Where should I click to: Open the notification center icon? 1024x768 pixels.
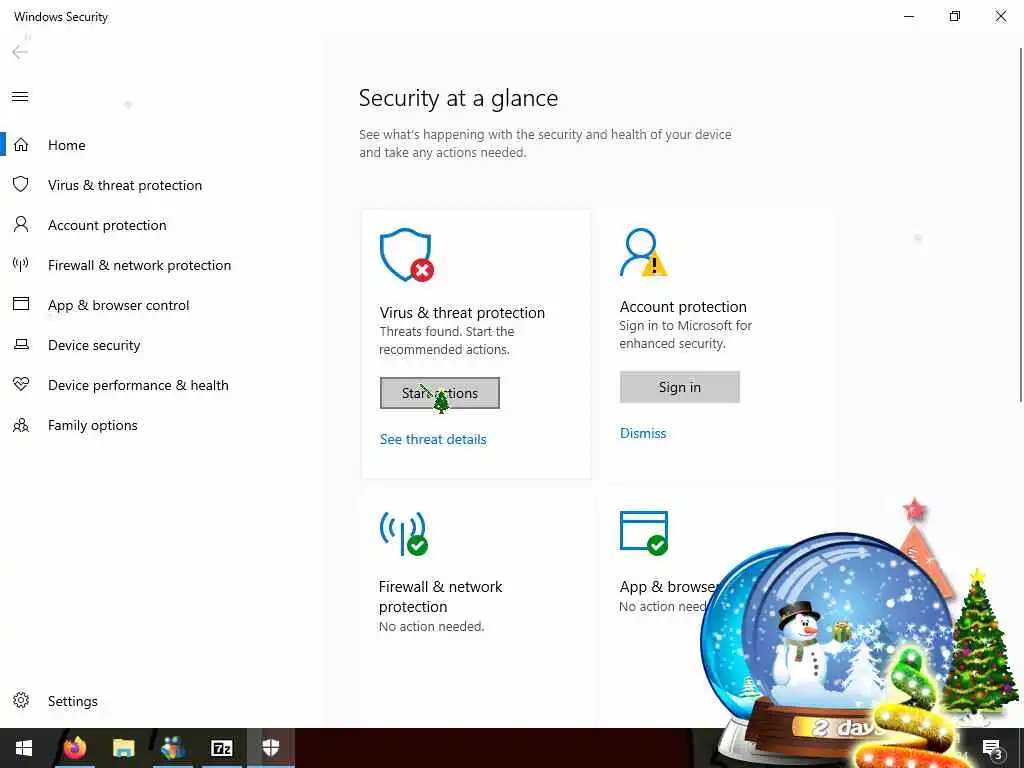[x=992, y=749]
